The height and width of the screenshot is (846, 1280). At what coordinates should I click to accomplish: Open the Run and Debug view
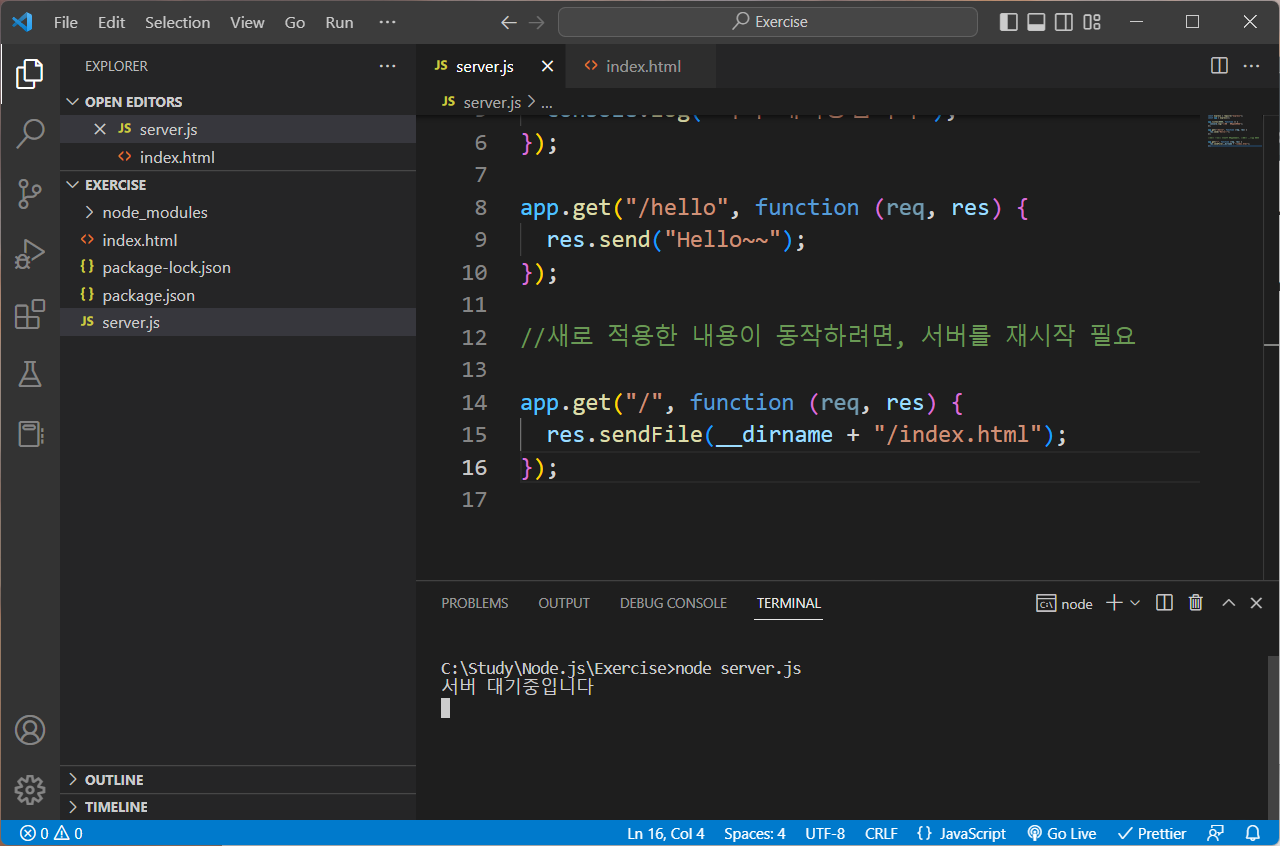tap(30, 254)
